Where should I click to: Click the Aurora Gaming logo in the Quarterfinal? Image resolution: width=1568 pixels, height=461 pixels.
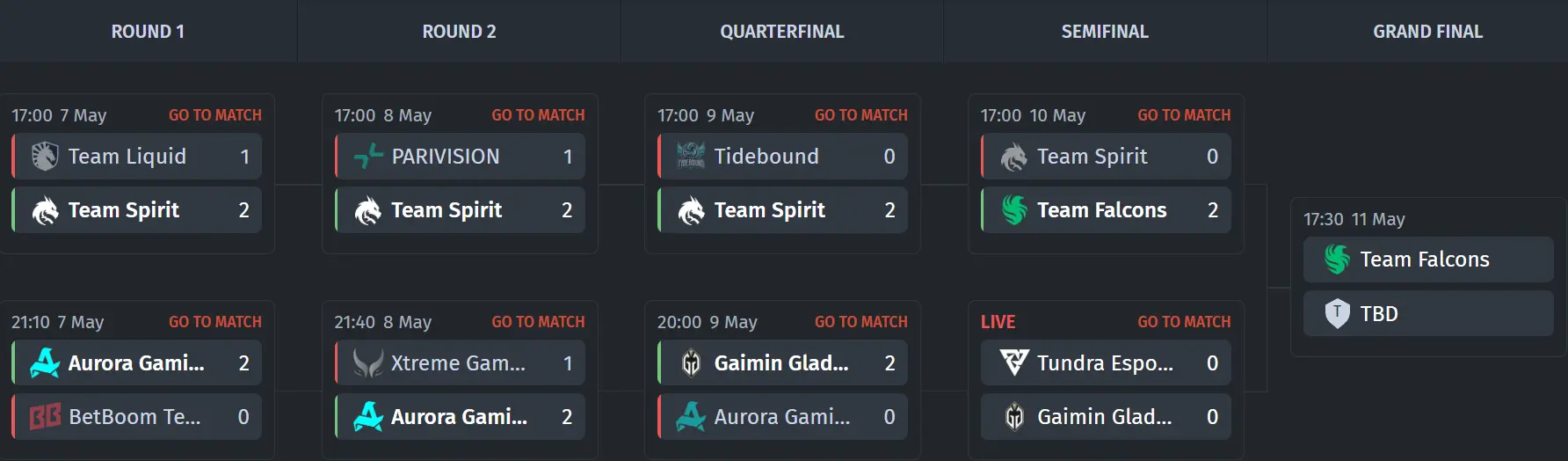[691, 416]
